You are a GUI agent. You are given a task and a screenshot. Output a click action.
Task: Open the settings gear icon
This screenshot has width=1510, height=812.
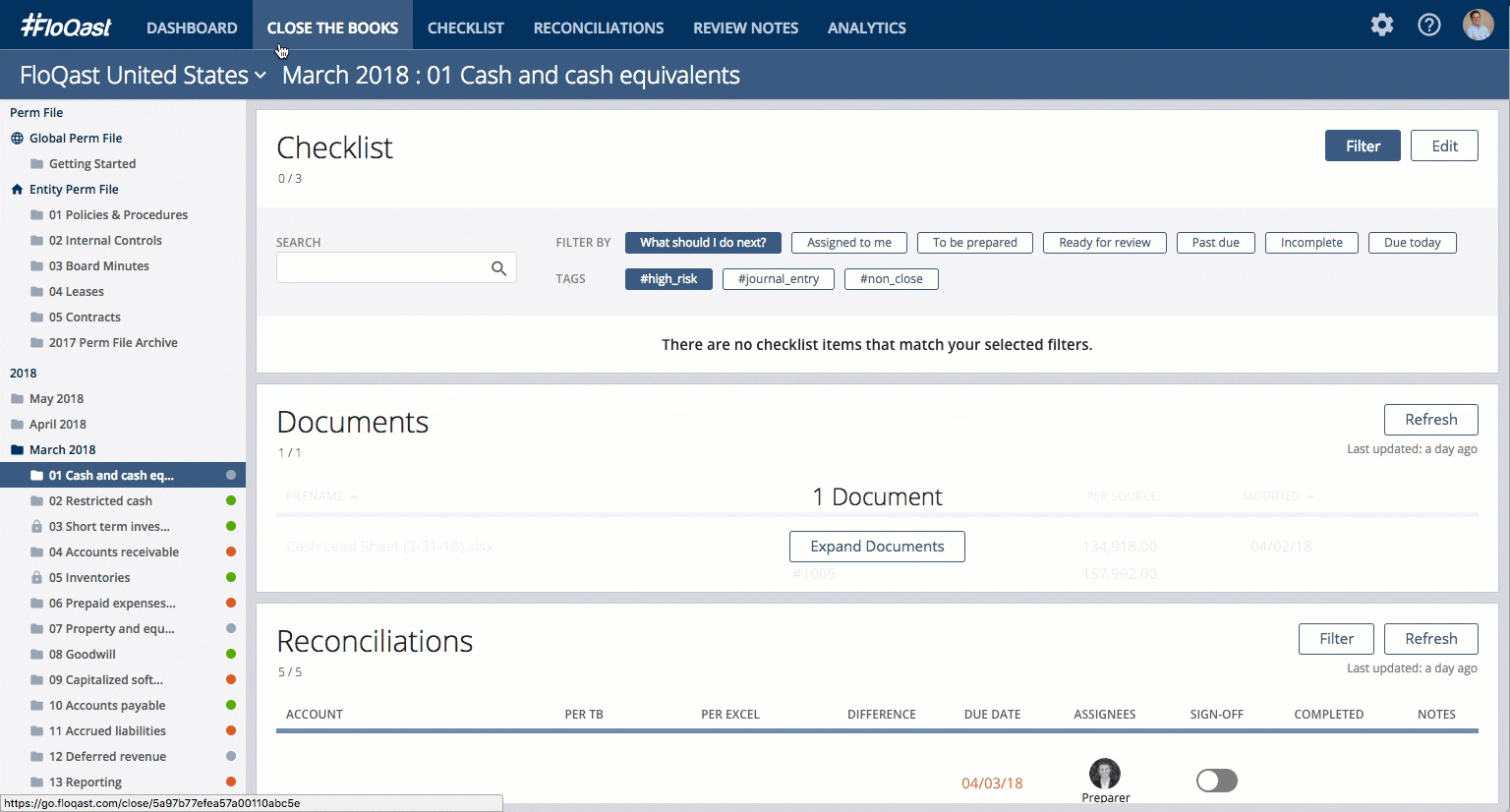[1382, 25]
